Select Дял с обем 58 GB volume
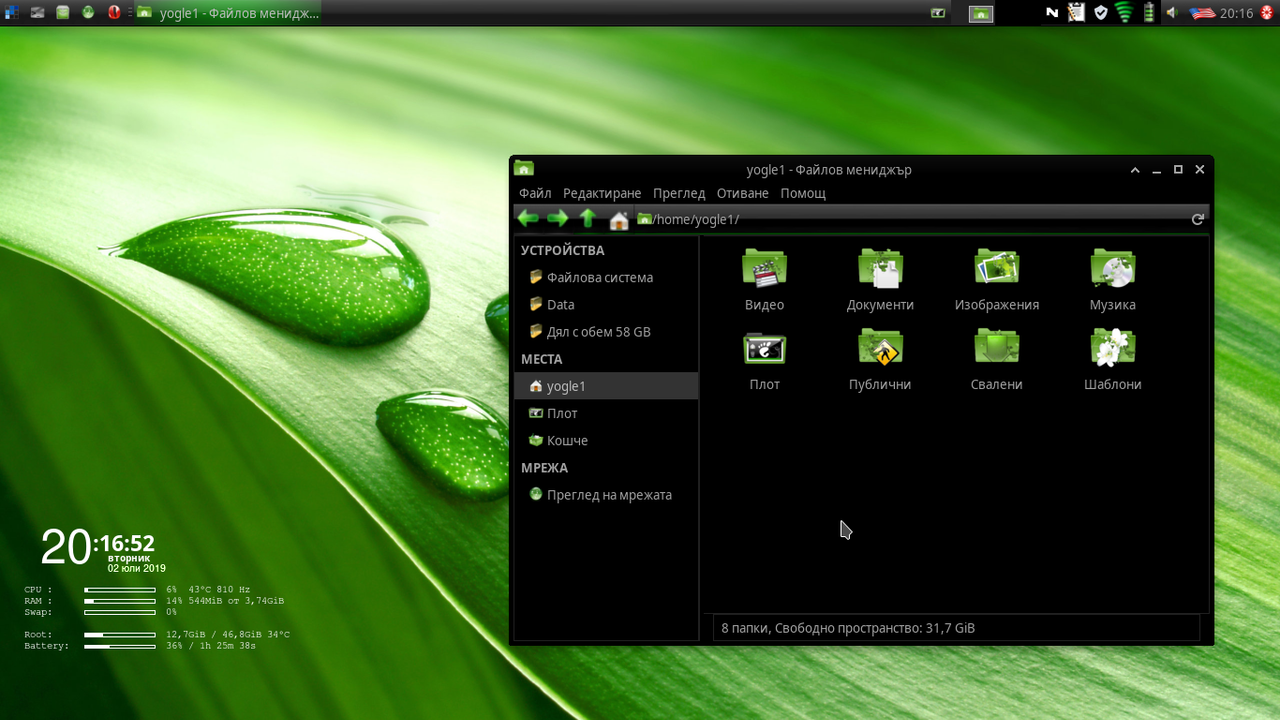The width and height of the screenshot is (1280, 720). (x=606, y=331)
